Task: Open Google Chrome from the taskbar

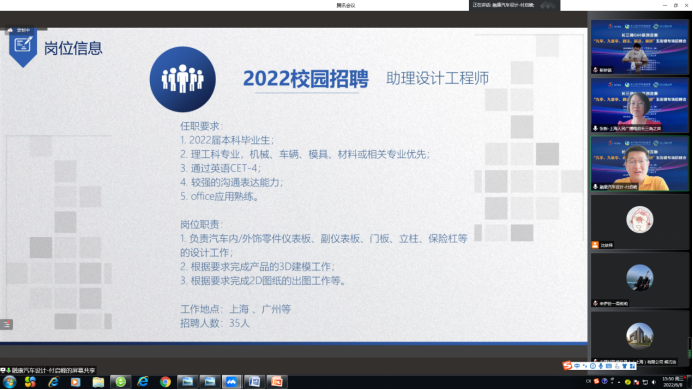Action: (x=165, y=382)
